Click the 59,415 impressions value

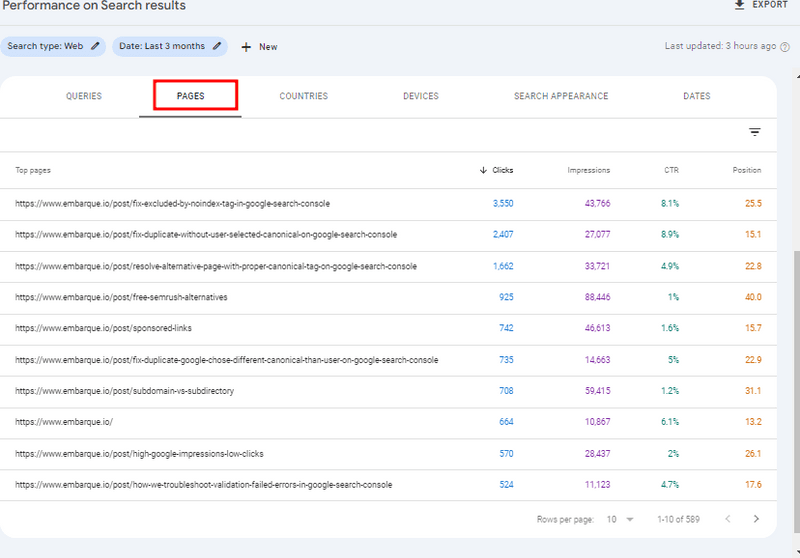(x=597, y=391)
